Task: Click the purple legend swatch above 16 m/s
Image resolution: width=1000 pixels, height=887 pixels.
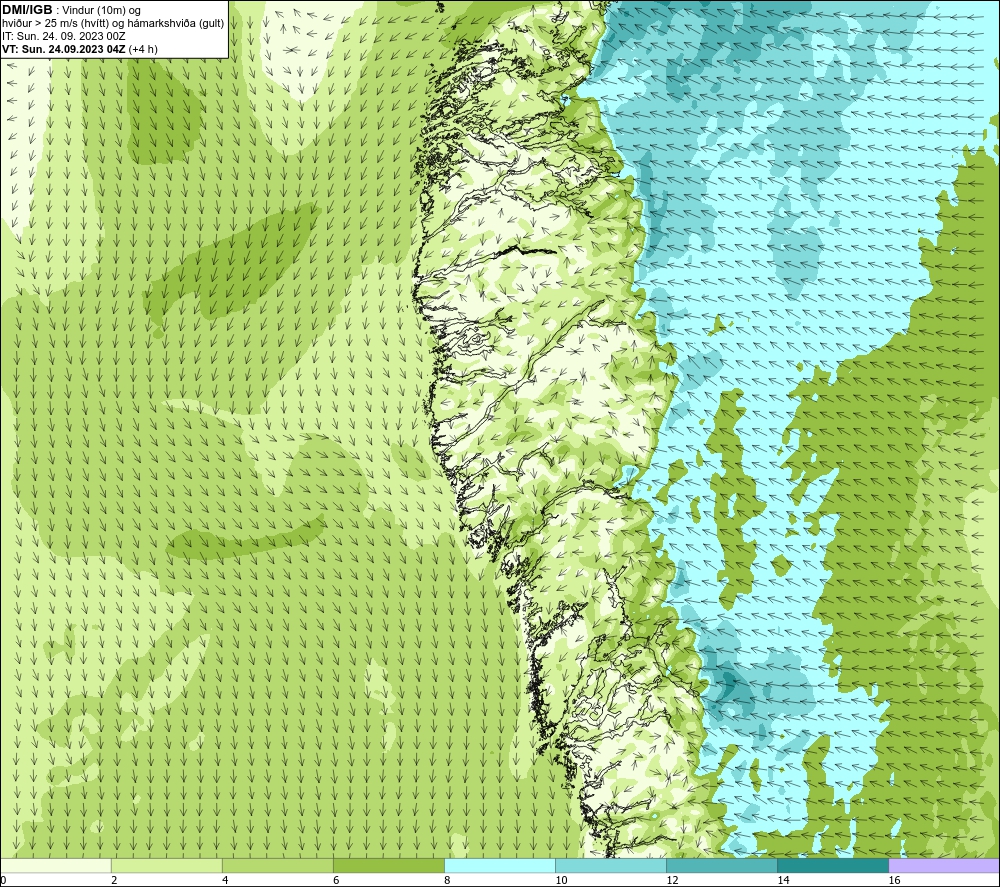Action: pos(944,865)
